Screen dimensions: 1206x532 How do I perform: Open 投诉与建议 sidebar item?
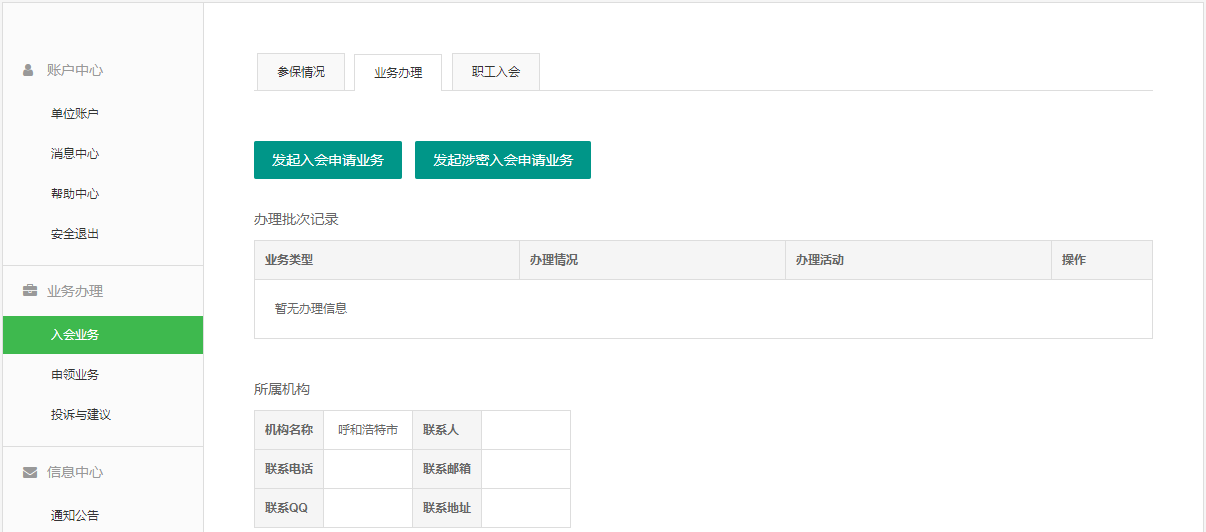tap(81, 415)
